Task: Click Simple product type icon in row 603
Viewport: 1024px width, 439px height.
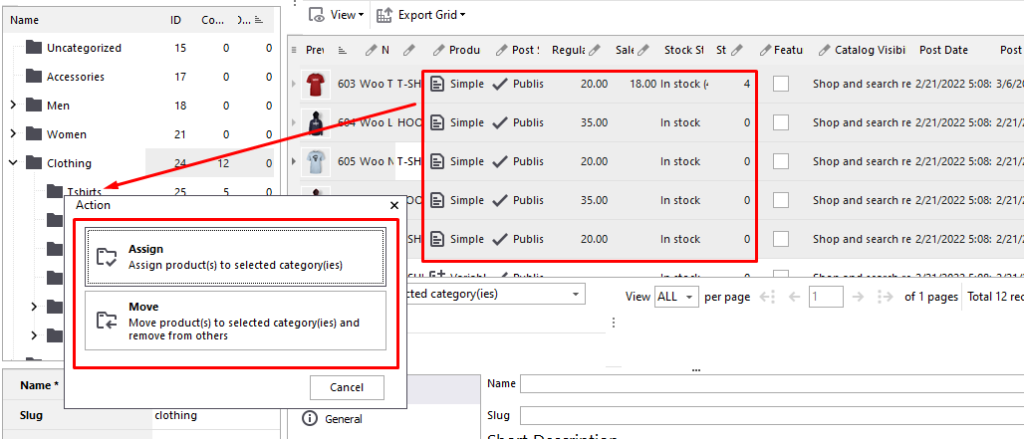Action: point(438,84)
